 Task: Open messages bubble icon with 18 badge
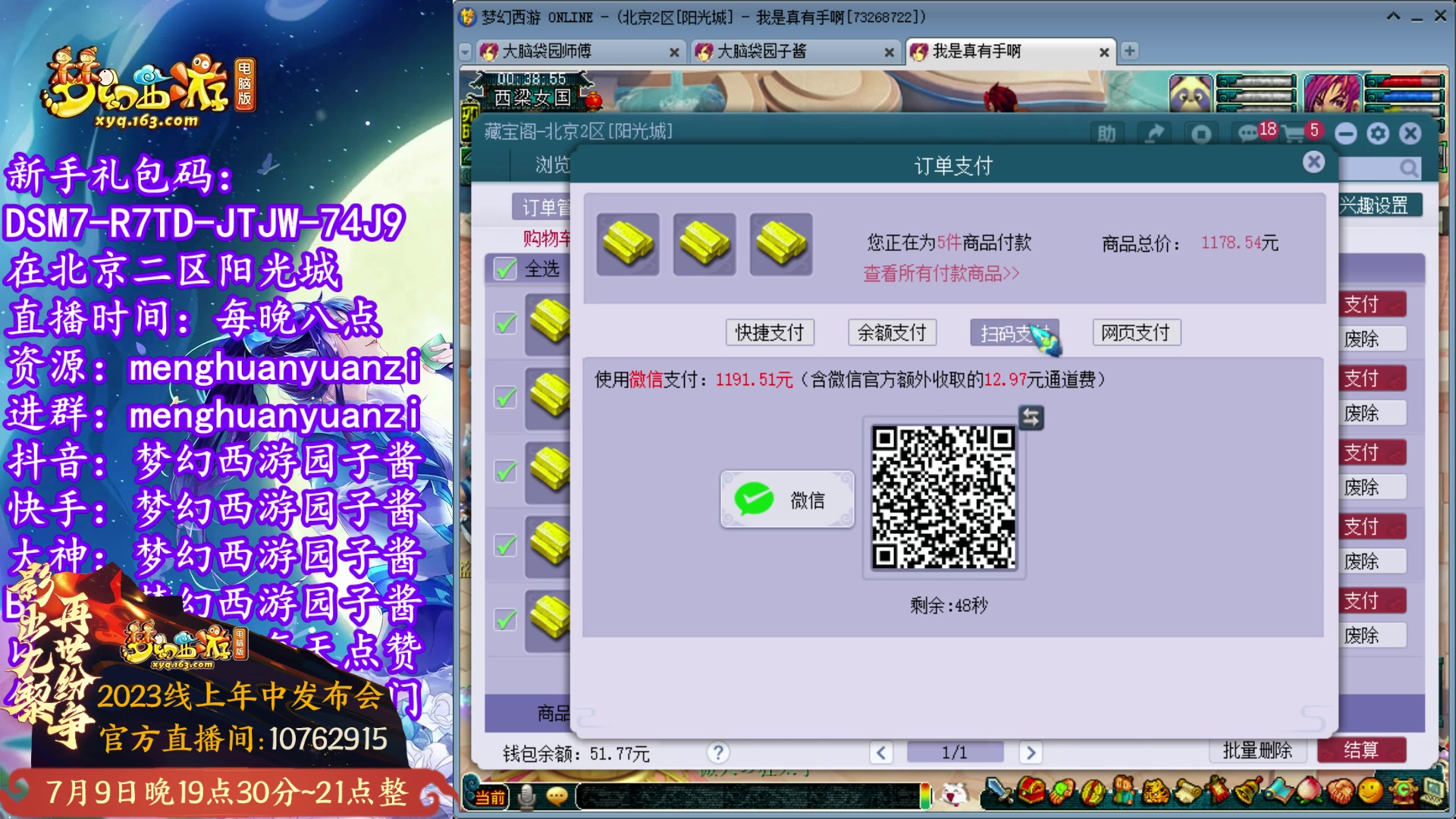coord(1250,134)
